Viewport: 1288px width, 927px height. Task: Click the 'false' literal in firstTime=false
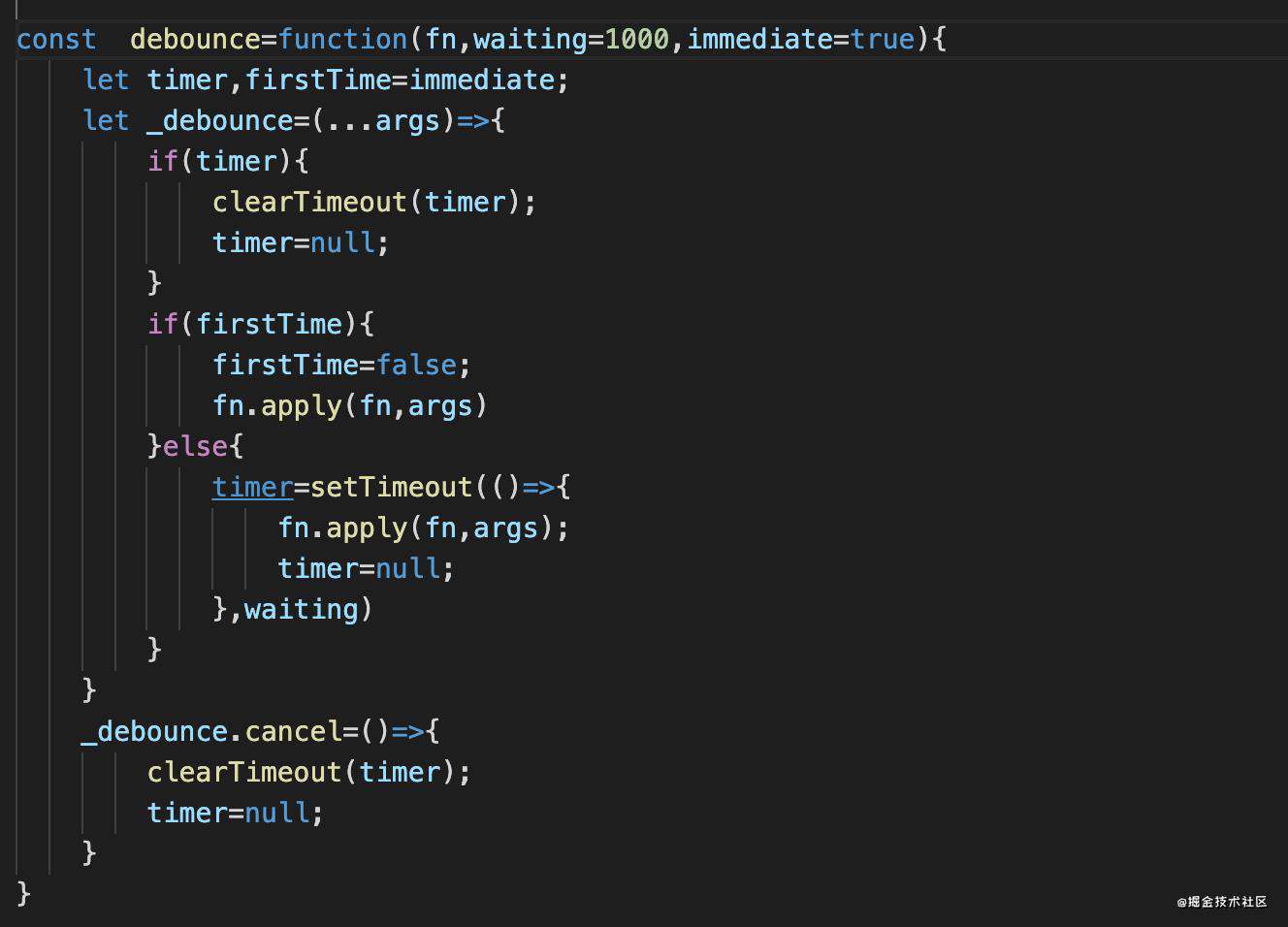(x=416, y=366)
